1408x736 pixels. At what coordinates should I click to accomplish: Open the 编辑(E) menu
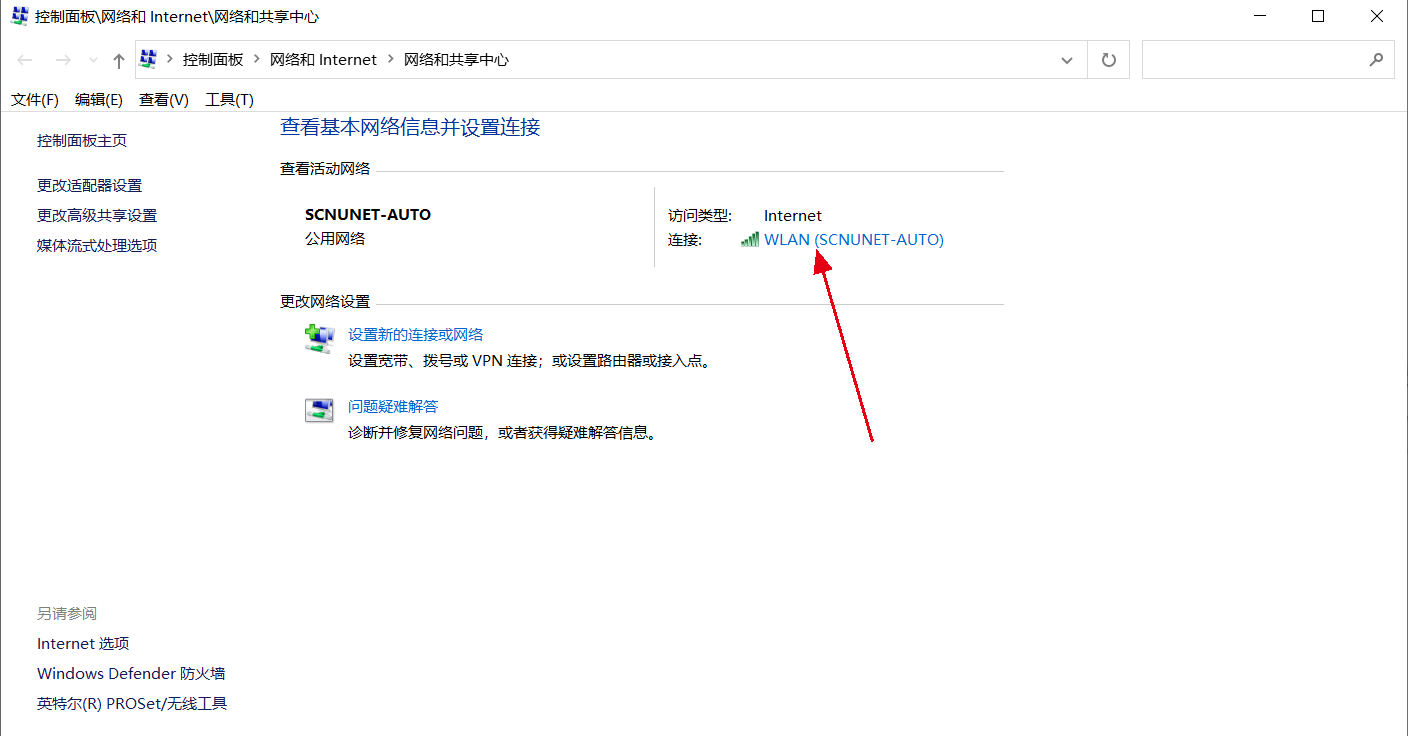[99, 100]
